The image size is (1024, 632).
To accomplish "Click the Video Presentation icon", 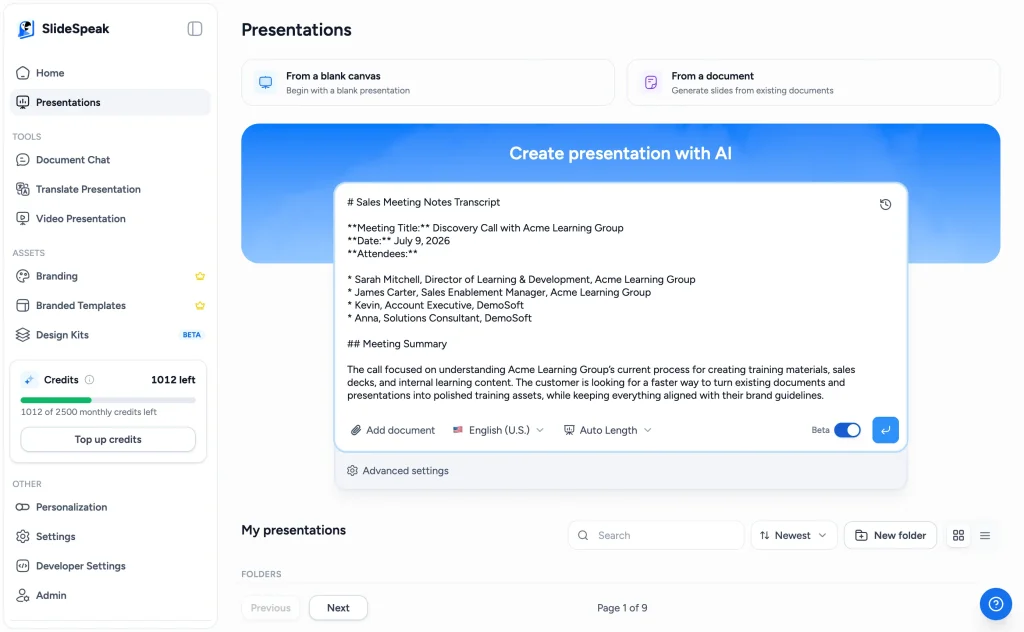I will point(23,218).
